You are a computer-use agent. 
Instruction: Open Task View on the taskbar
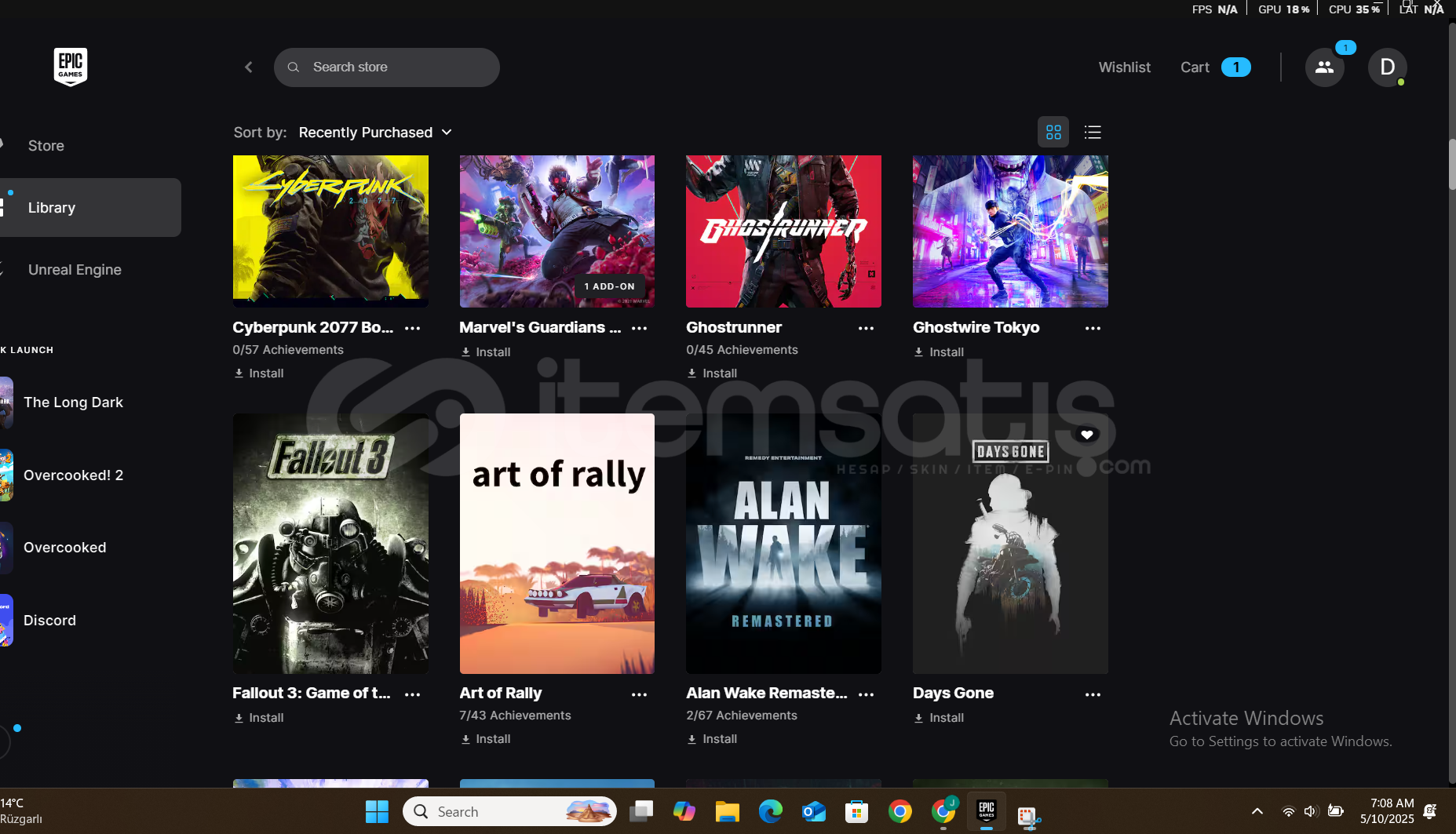641,812
